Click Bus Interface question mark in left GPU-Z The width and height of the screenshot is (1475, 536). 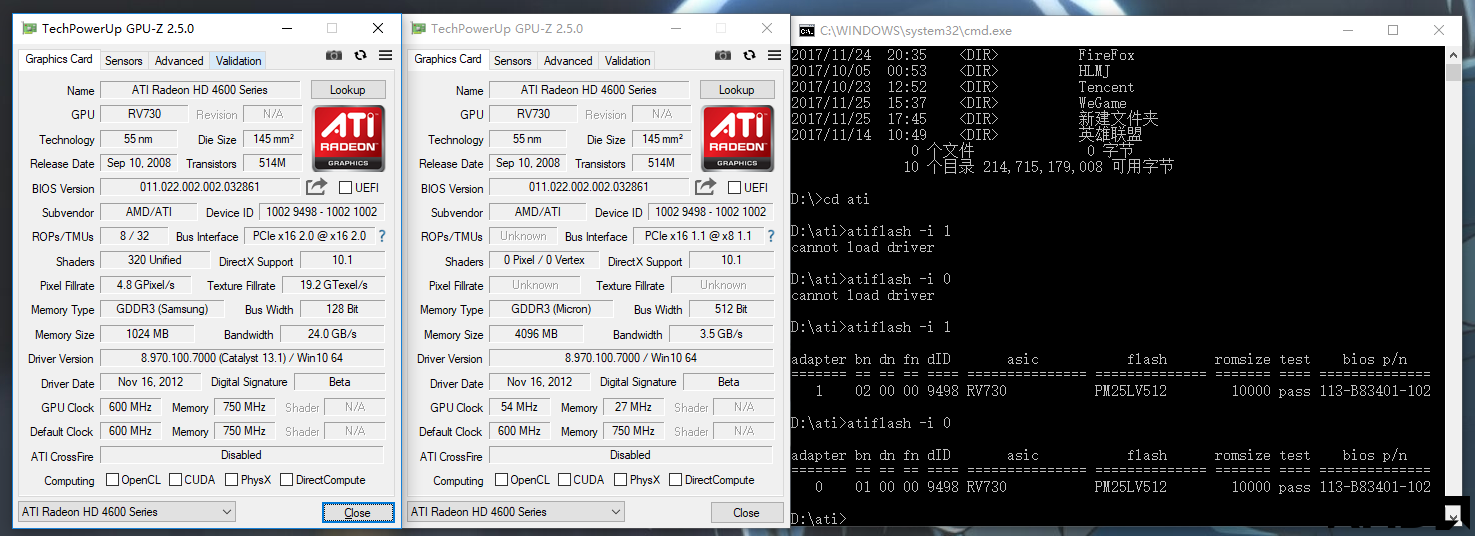(x=381, y=236)
